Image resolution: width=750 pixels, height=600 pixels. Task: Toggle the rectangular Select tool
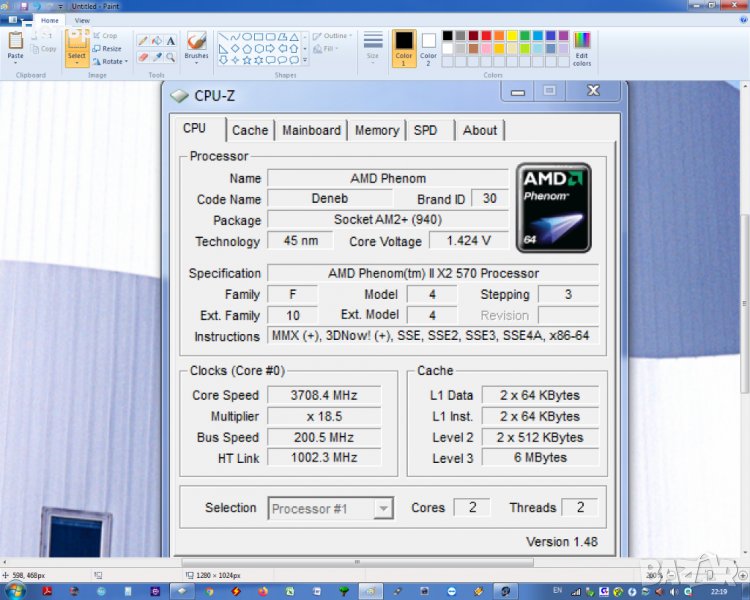click(77, 46)
